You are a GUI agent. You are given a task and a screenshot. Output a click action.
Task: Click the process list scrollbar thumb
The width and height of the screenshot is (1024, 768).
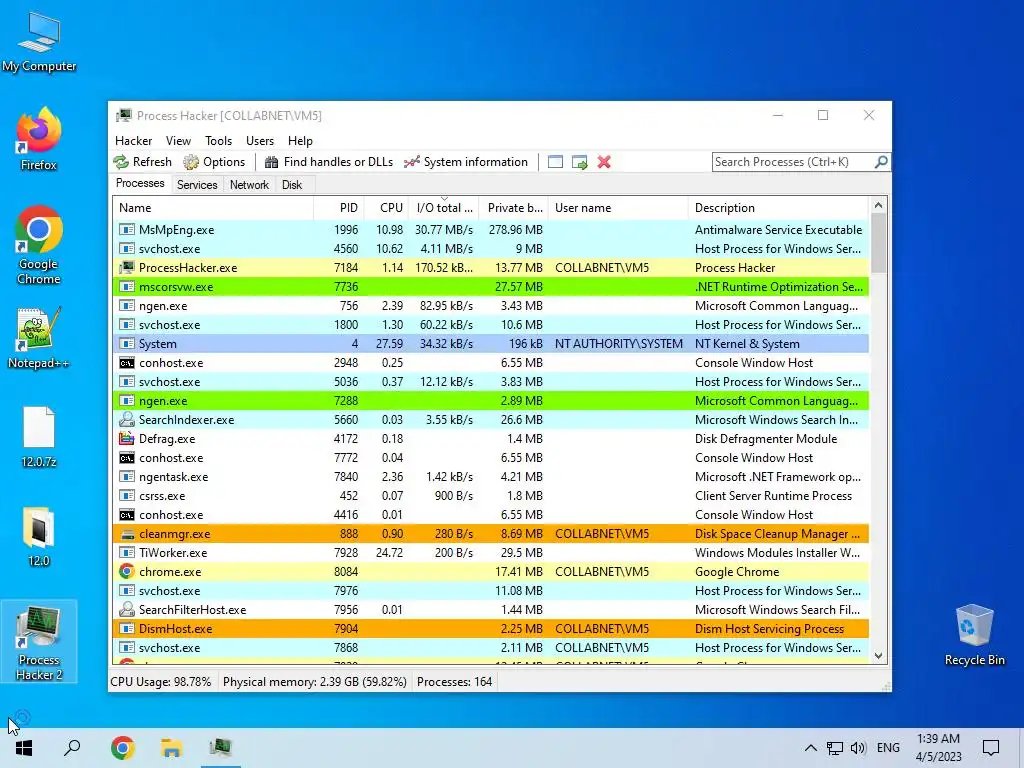click(878, 243)
